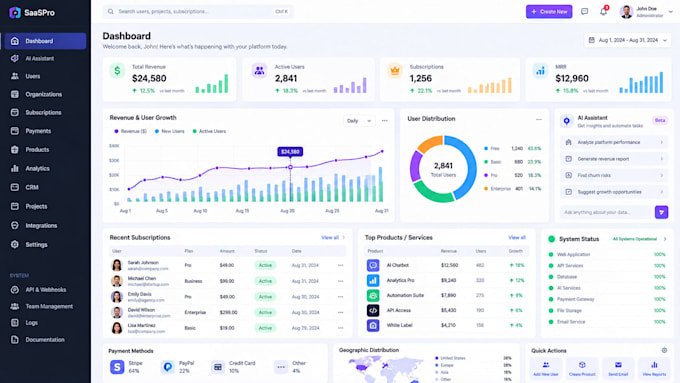Viewport: 680px width, 383px height.
Task: Click the PayPal payment method icon
Action: click(167, 367)
